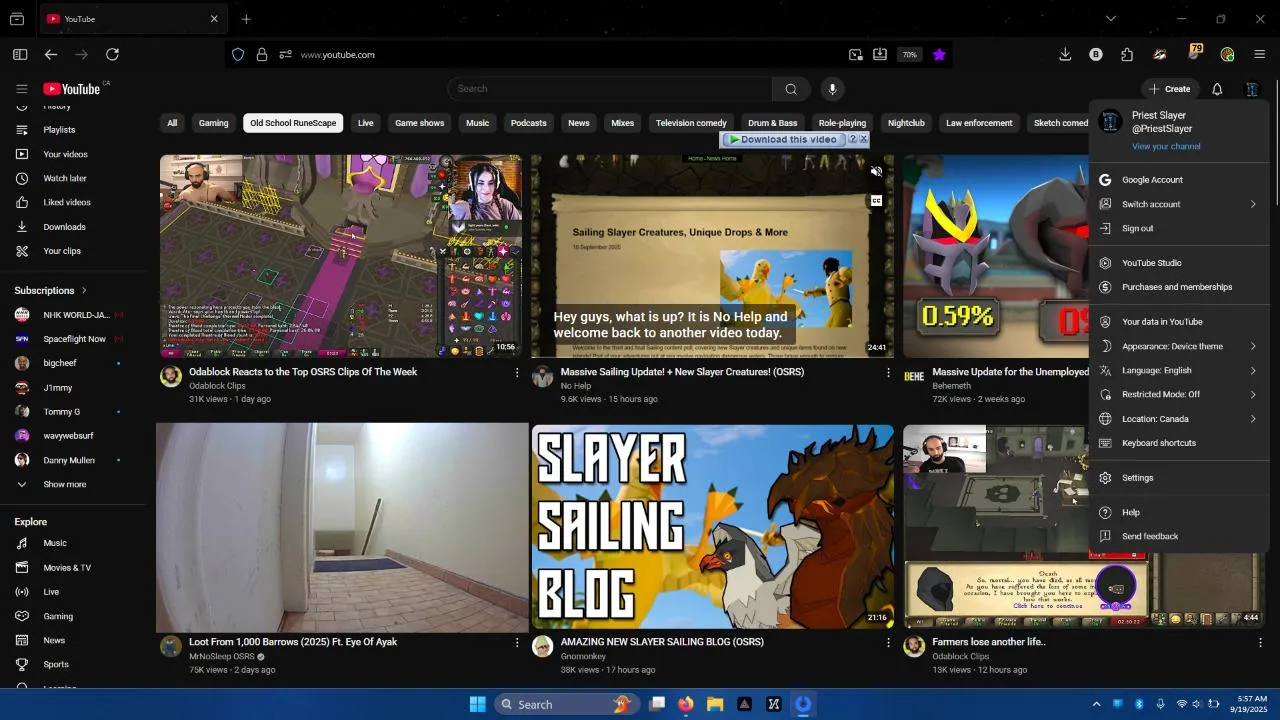Open Your videos in sidebar
Screen dimensions: 1280x720
(x=67, y=154)
